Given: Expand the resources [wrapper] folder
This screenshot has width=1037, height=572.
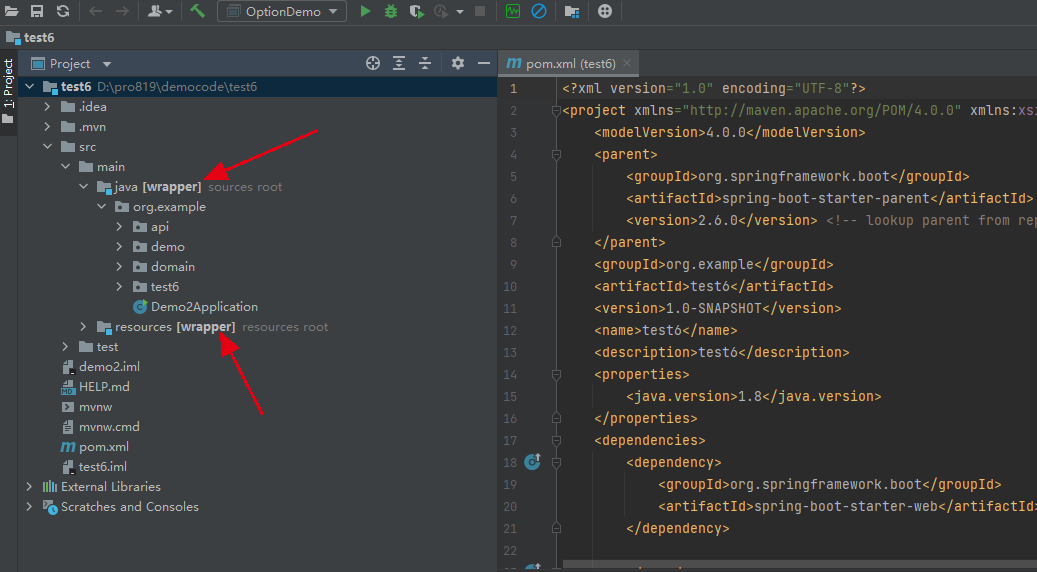Looking at the screenshot, I should tap(84, 327).
